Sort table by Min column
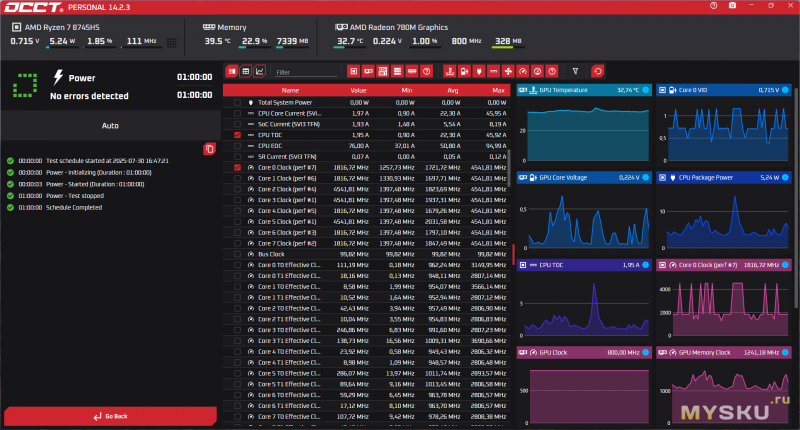Screen dimensions: 800x430 pos(407,90)
